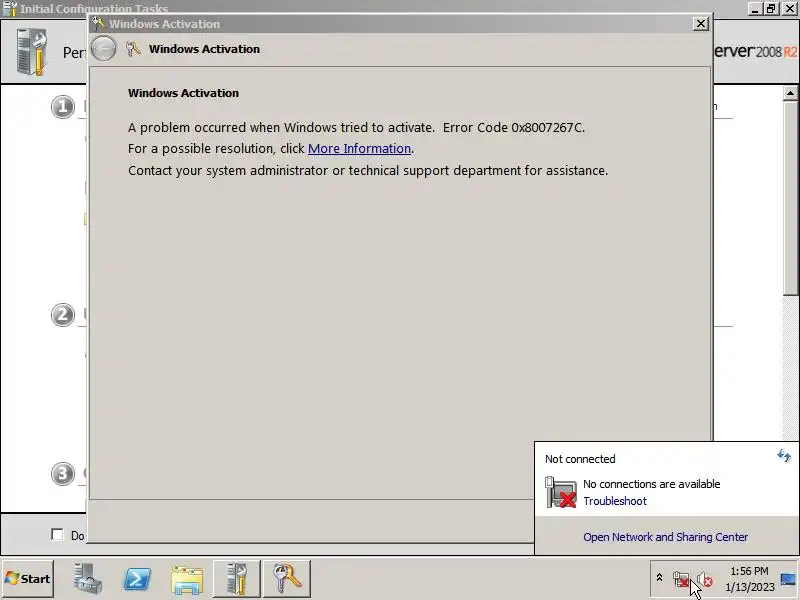This screenshot has height=600, width=800.
Task: Show hidden tray icons arrow
Action: point(659,578)
